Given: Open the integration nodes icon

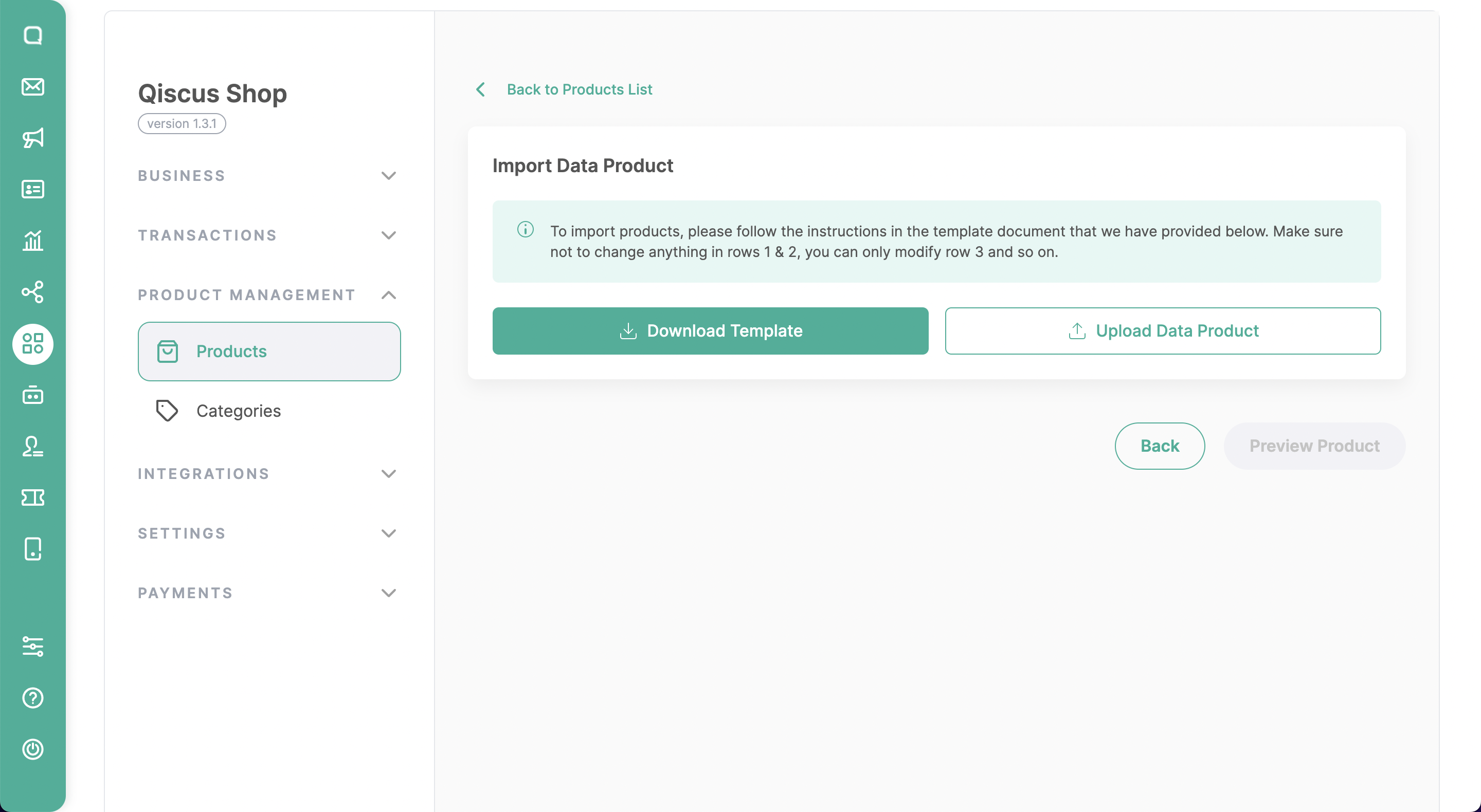Looking at the screenshot, I should tap(33, 292).
